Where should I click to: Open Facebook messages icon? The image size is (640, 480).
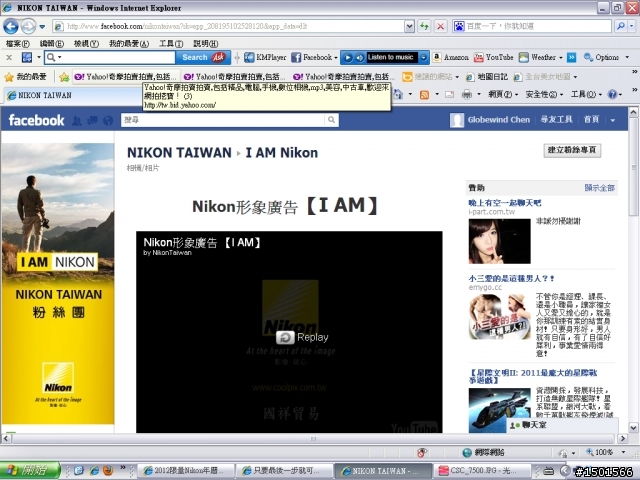92,120
